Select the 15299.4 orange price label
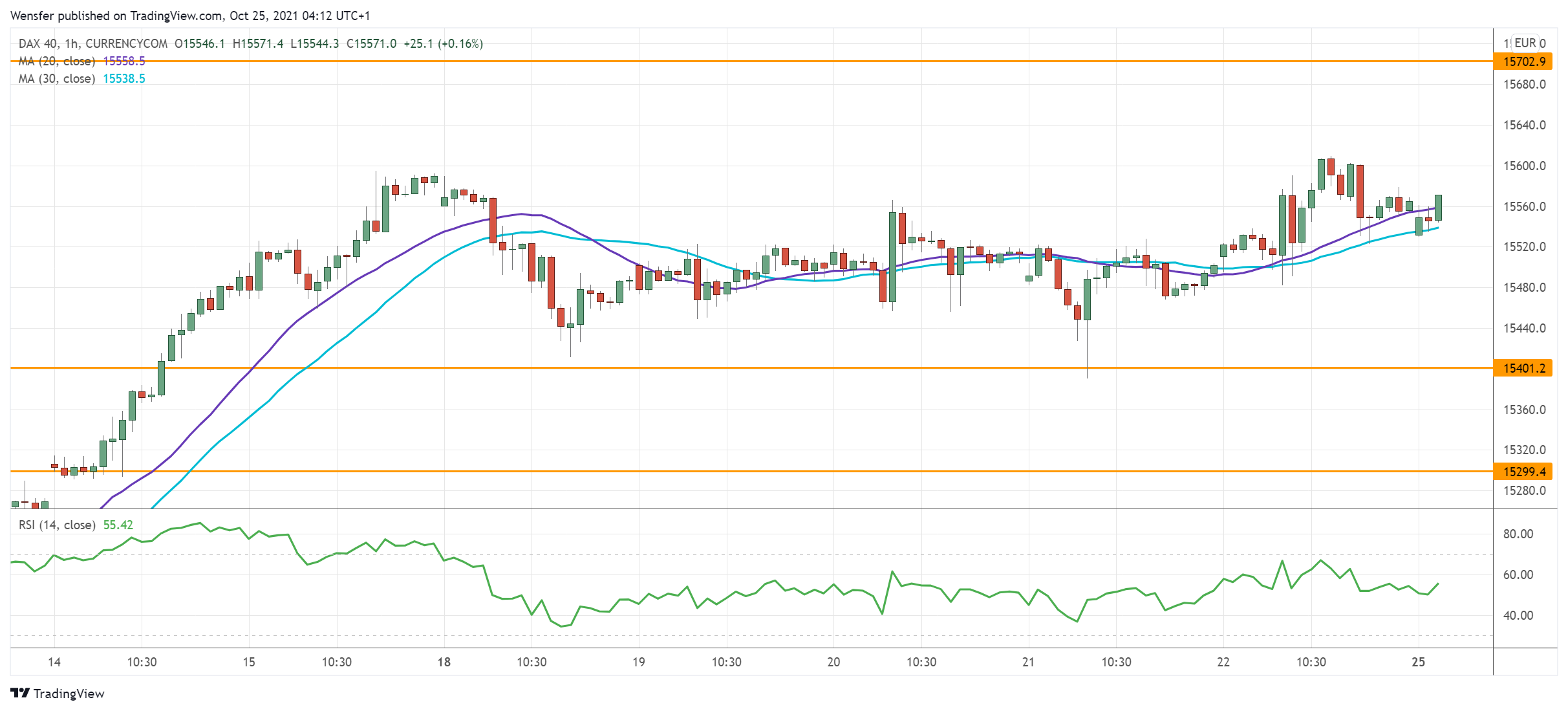 click(1523, 472)
